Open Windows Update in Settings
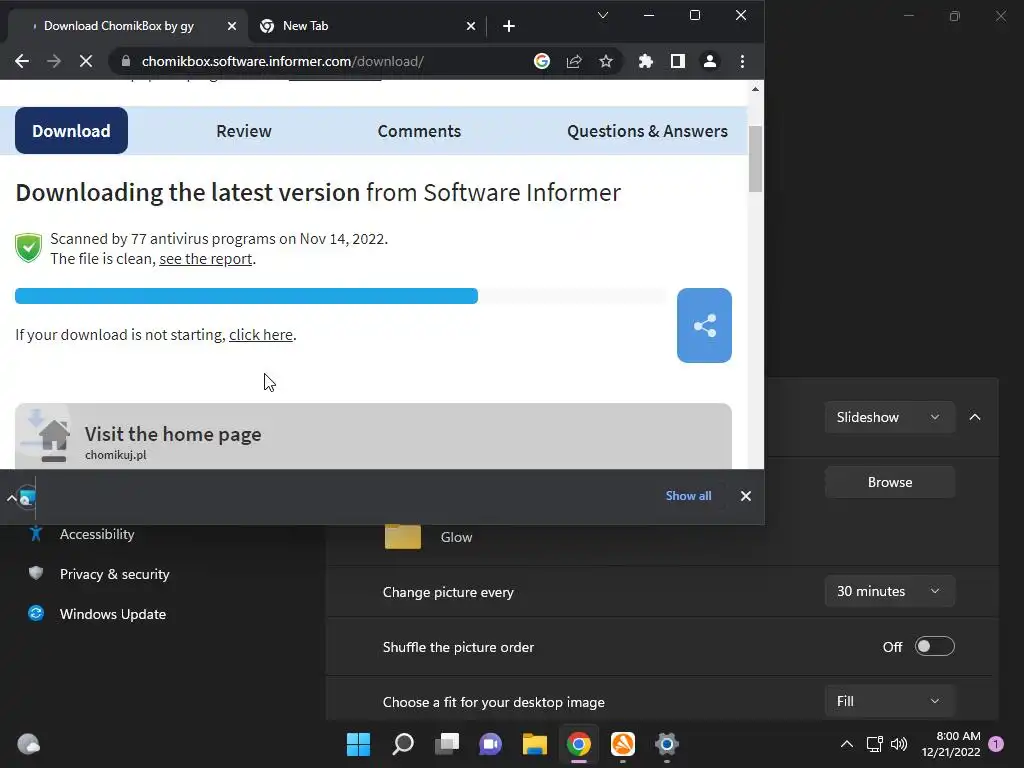The width and height of the screenshot is (1024, 768). point(112,614)
